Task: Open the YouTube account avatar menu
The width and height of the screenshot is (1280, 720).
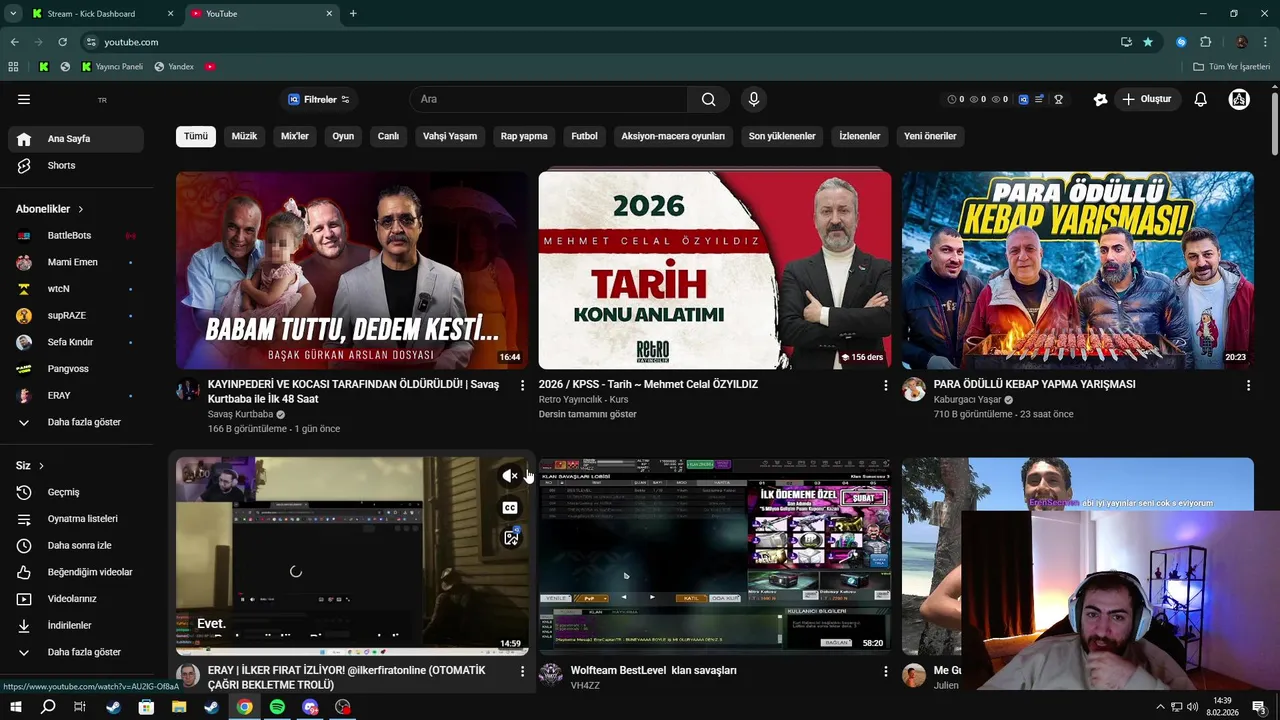Action: click(x=1239, y=99)
